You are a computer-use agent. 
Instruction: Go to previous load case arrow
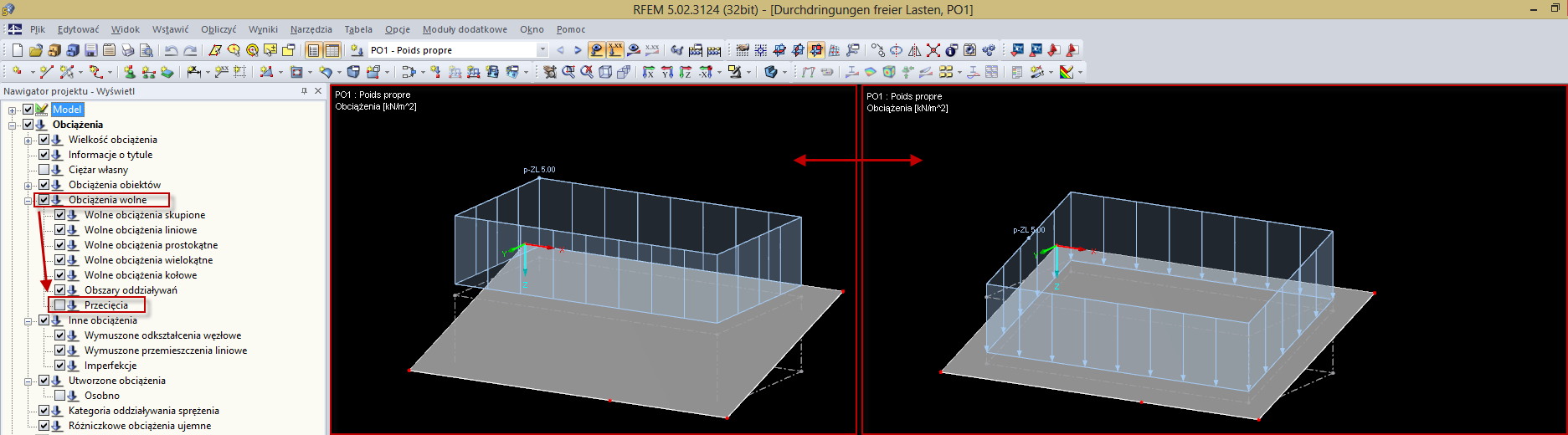click(560, 50)
